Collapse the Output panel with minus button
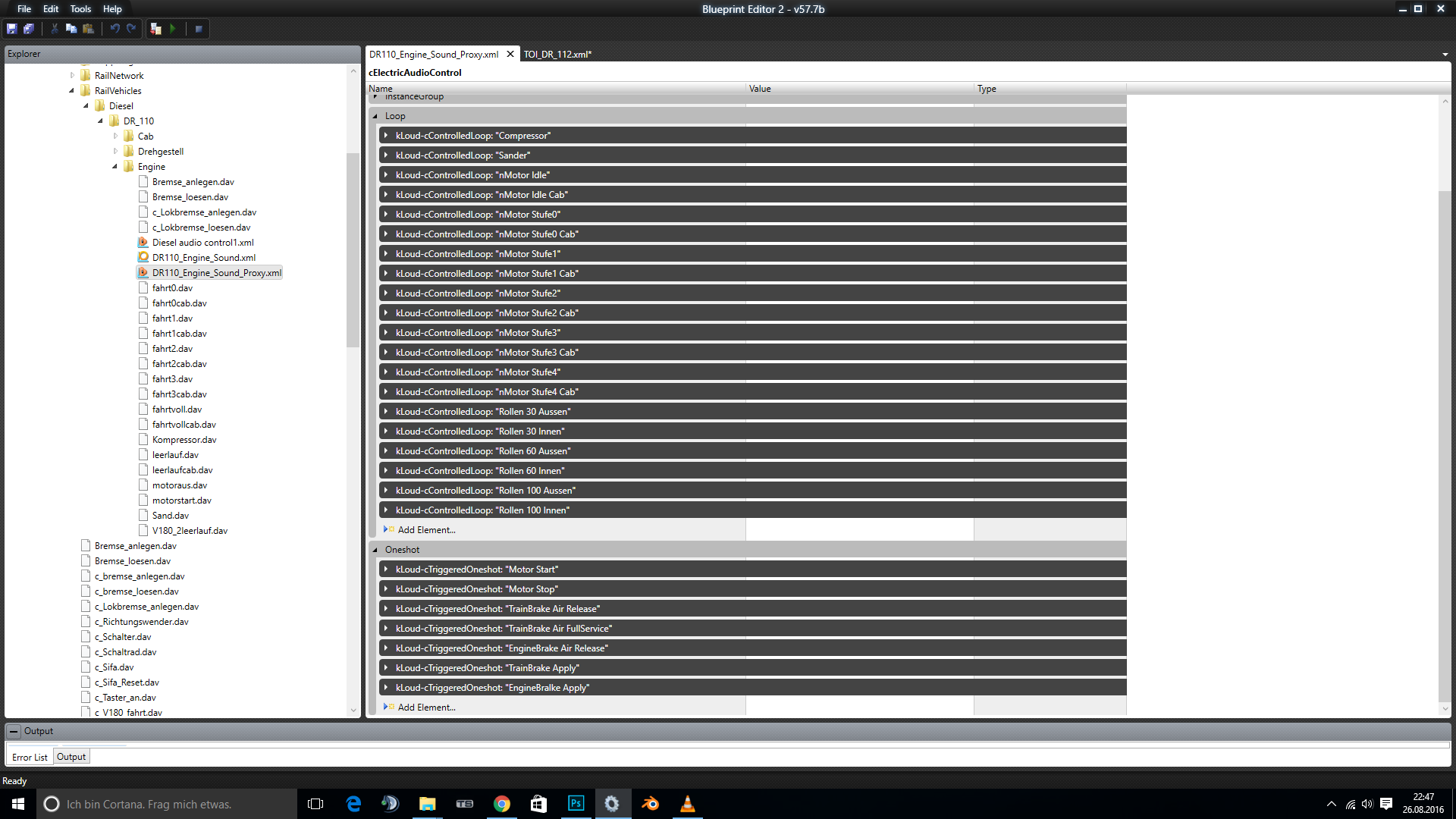Image resolution: width=1456 pixels, height=819 pixels. click(x=14, y=731)
